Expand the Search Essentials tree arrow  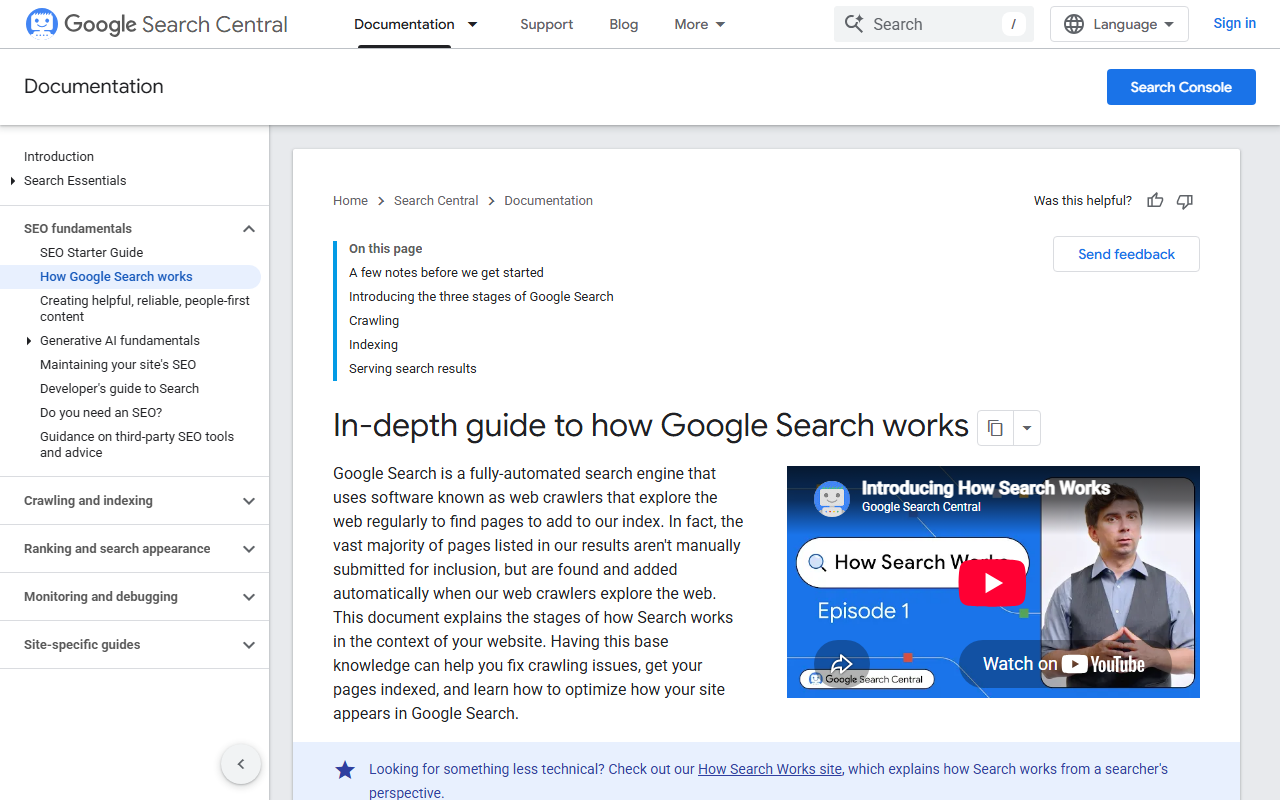click(13, 181)
